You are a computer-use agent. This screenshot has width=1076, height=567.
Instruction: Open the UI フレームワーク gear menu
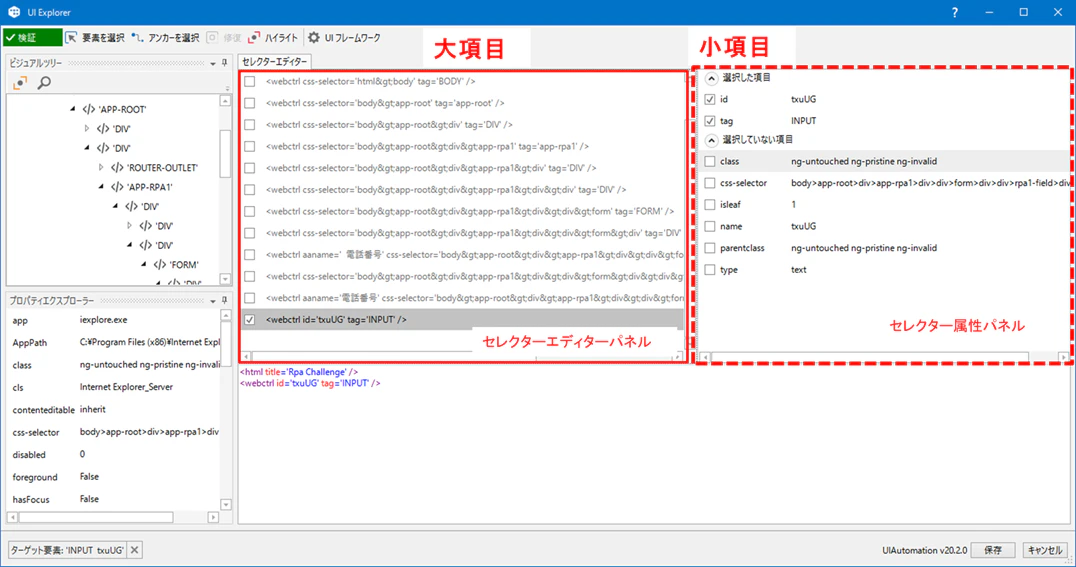pos(344,38)
